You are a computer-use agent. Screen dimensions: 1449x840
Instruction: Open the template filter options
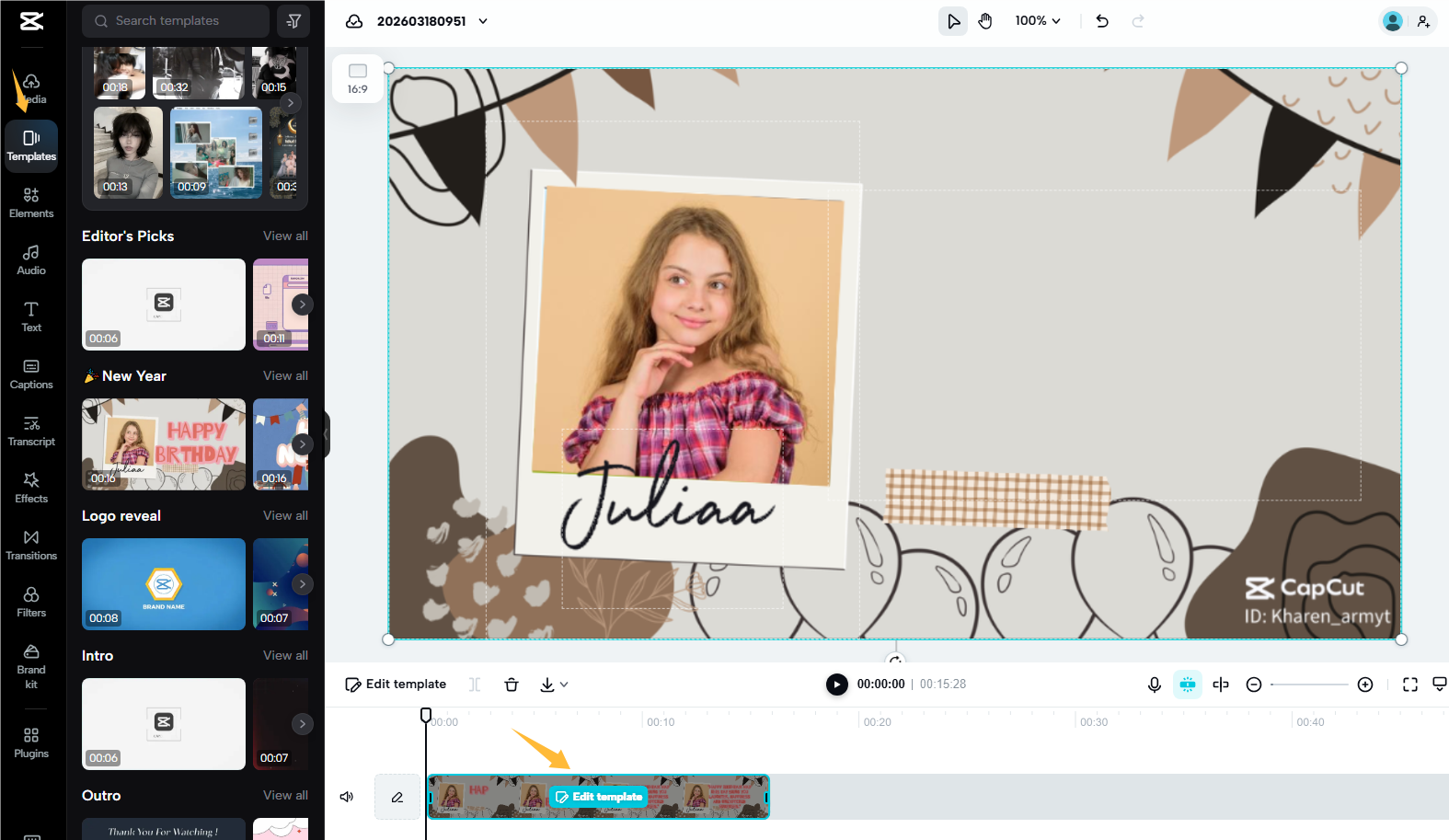[x=294, y=21]
